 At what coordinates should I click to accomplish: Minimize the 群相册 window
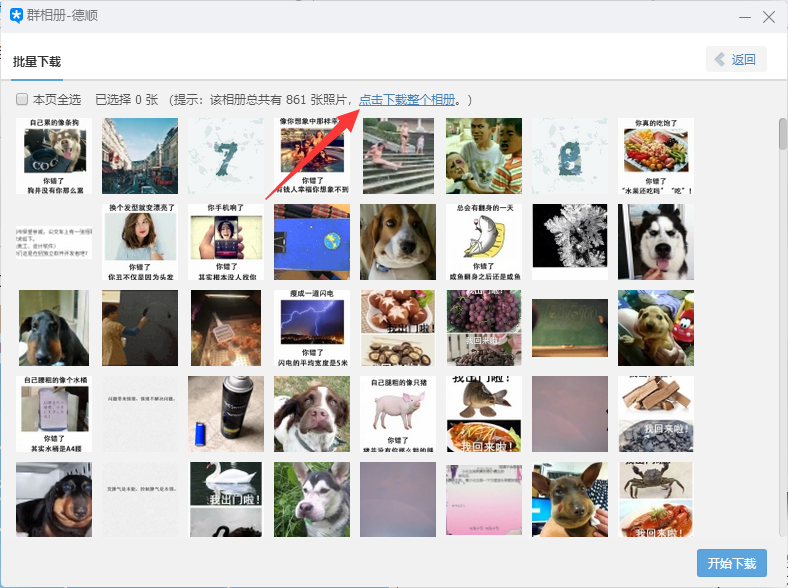[x=745, y=17]
